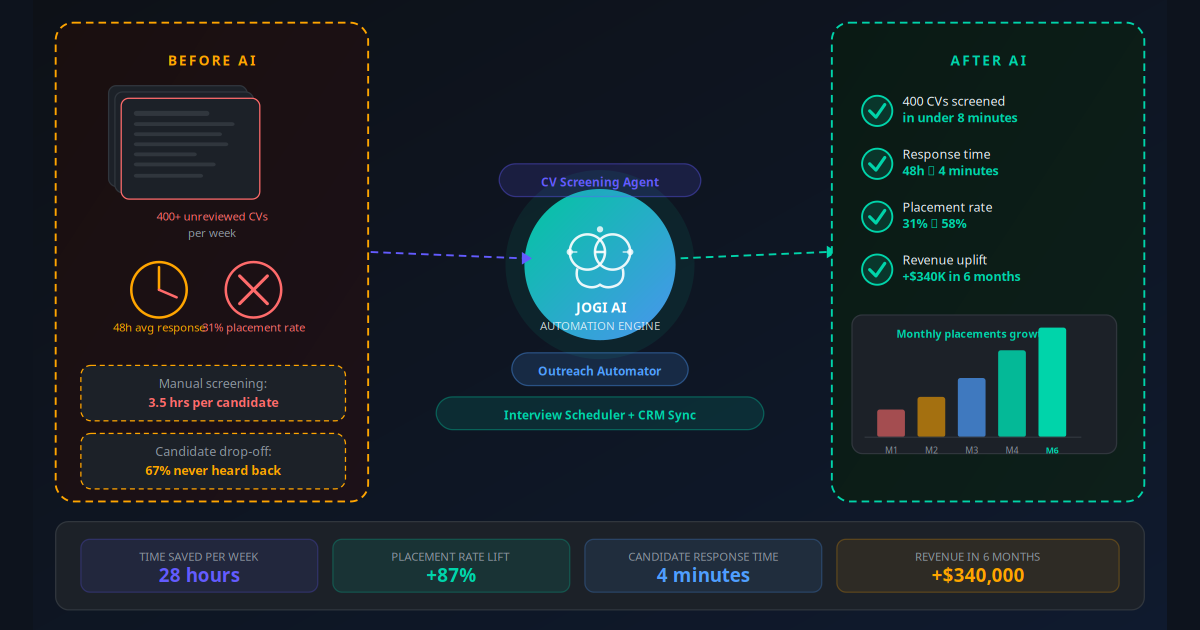This screenshot has height=630, width=1200.
Task: Click the M1 axis label
Action: 891,451
